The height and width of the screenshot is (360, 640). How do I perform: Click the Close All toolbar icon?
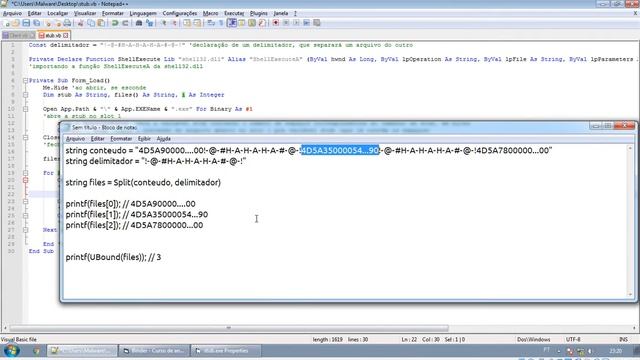(x=58, y=23)
